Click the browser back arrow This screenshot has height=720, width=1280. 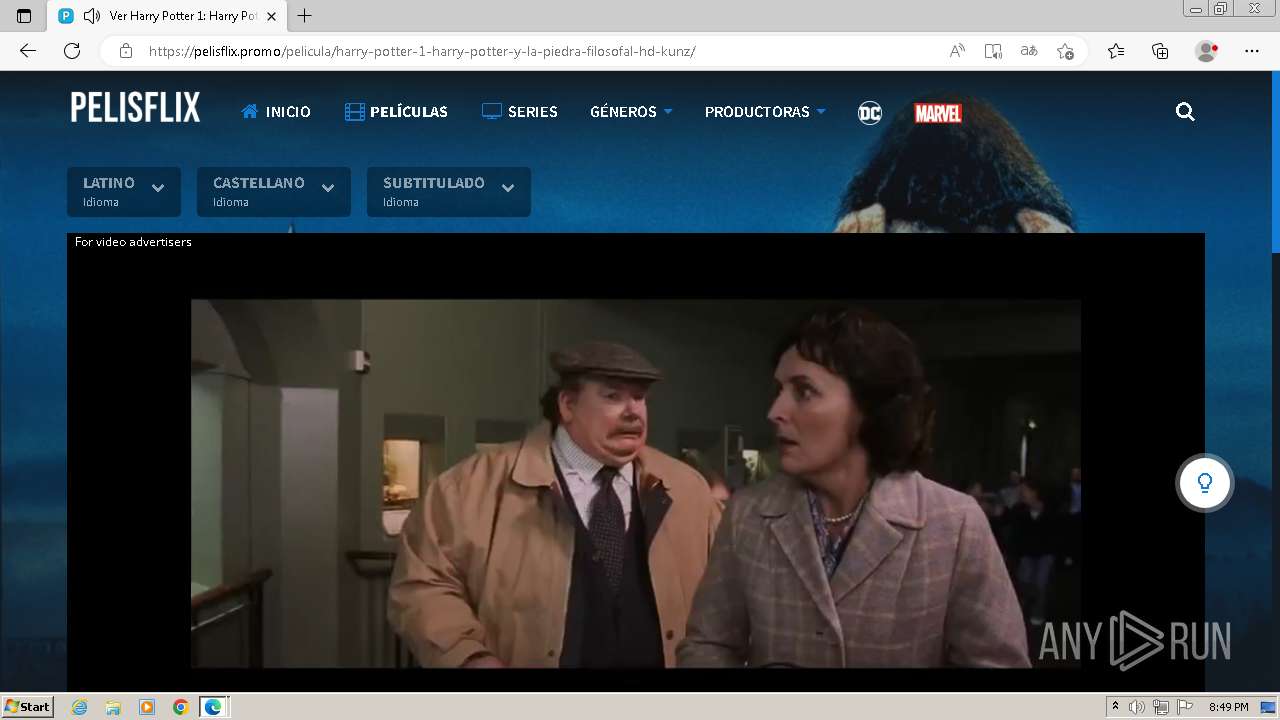[x=28, y=51]
